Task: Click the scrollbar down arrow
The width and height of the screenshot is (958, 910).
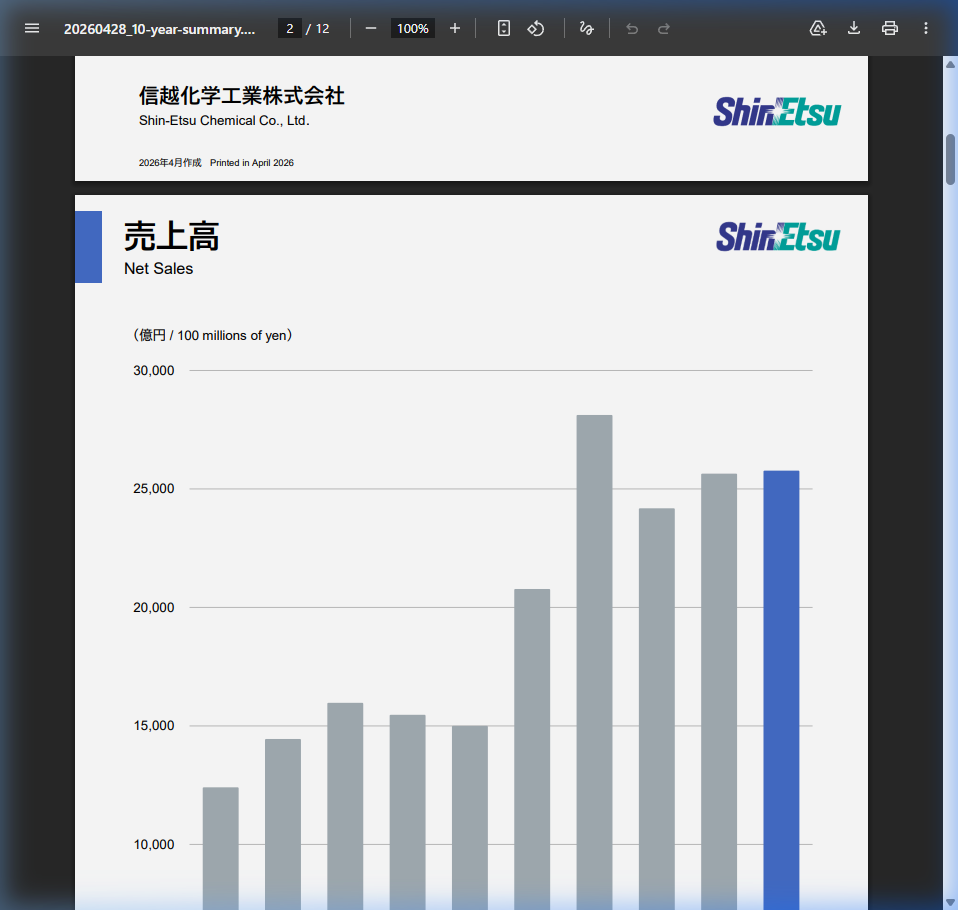Action: (950, 902)
